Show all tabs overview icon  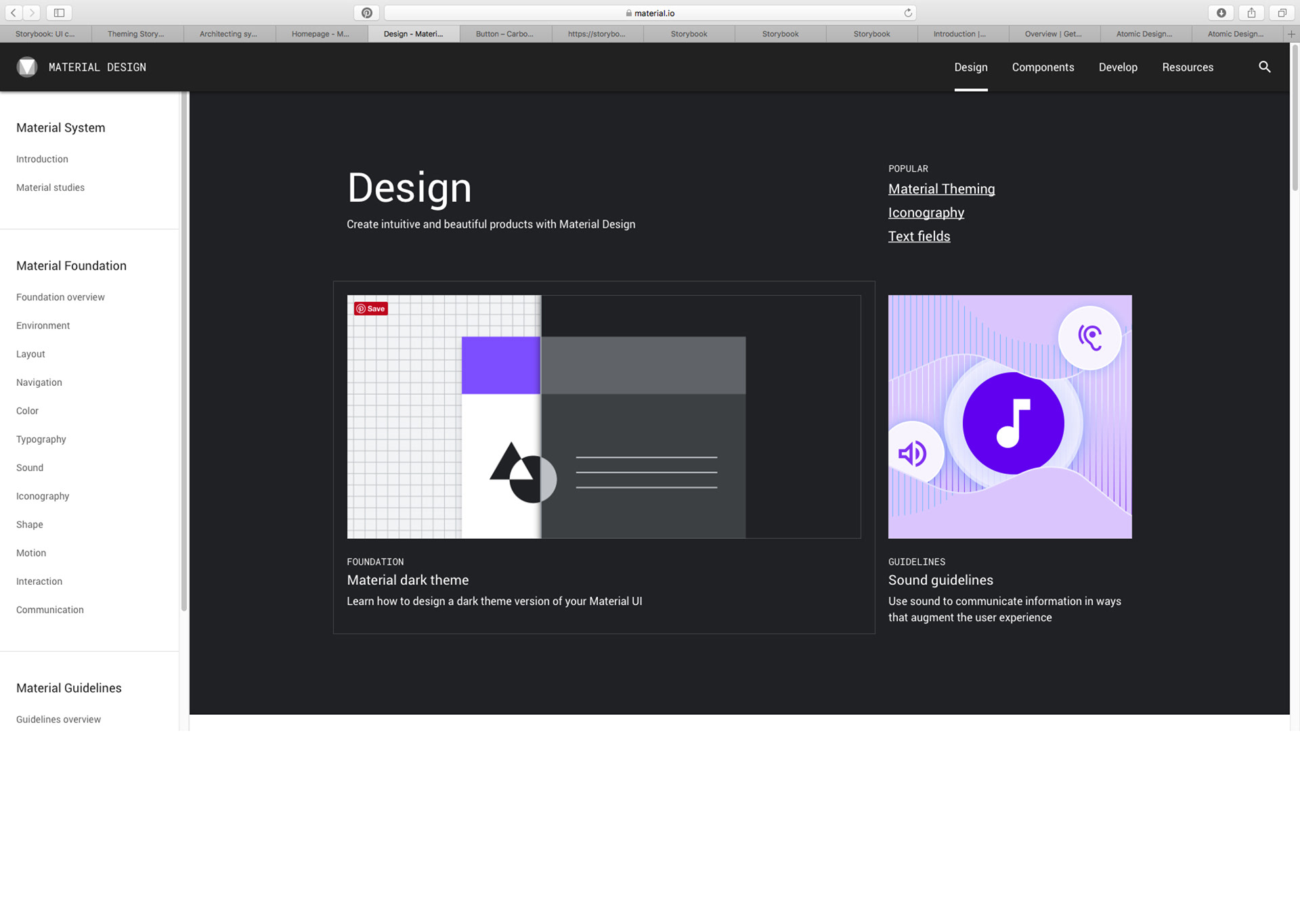tap(1282, 13)
